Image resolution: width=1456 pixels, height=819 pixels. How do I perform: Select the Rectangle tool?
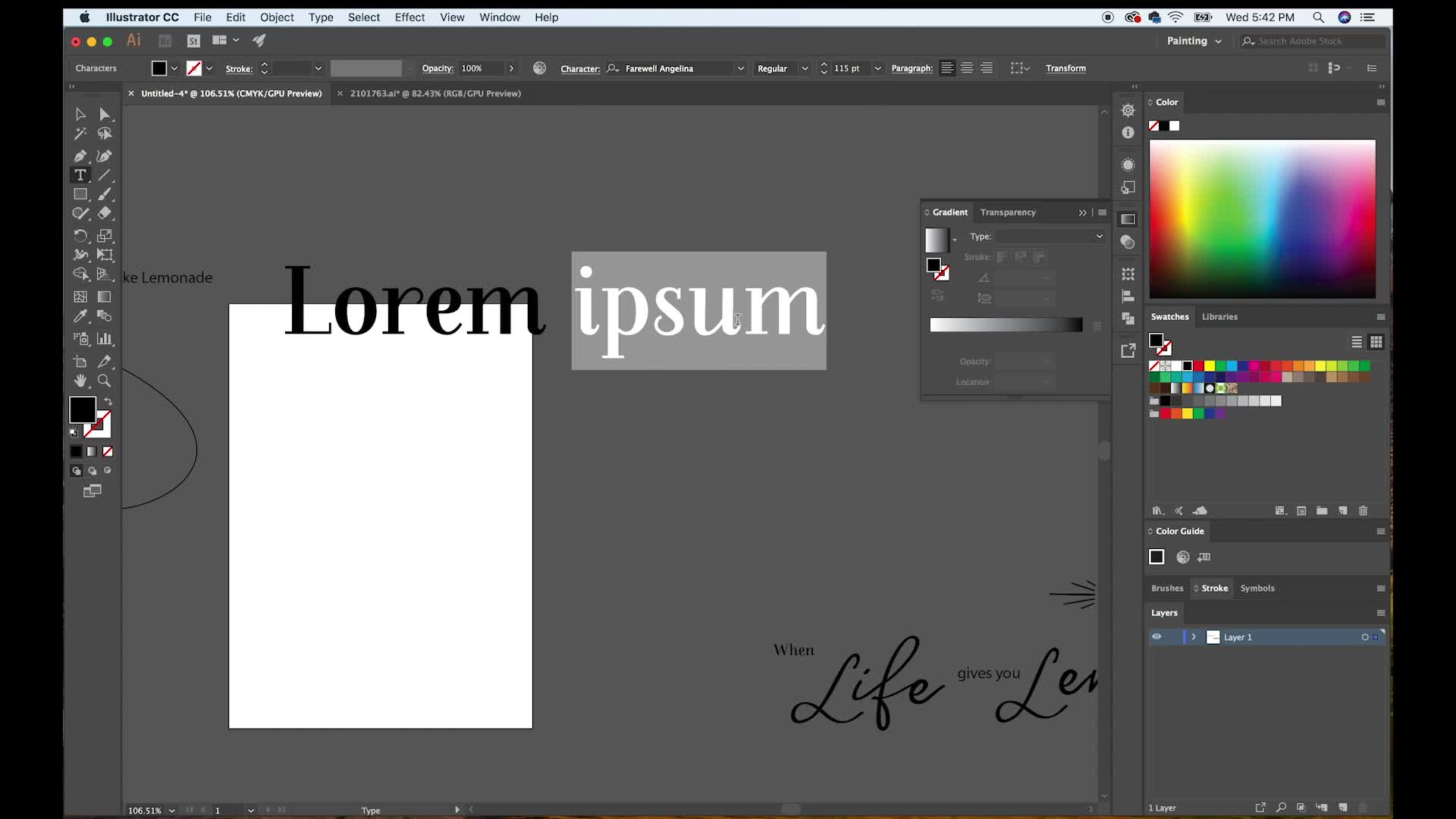click(x=80, y=195)
